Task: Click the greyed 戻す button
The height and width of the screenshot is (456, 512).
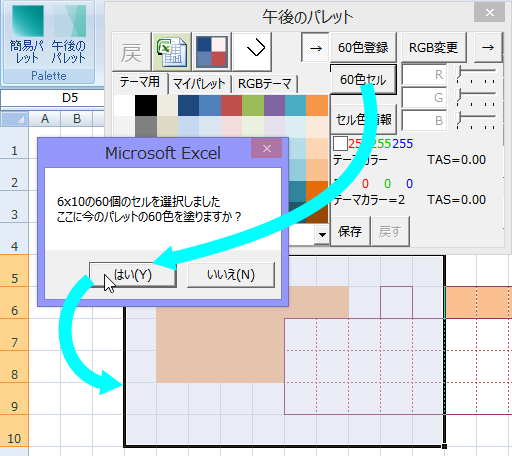Action: pos(390,231)
